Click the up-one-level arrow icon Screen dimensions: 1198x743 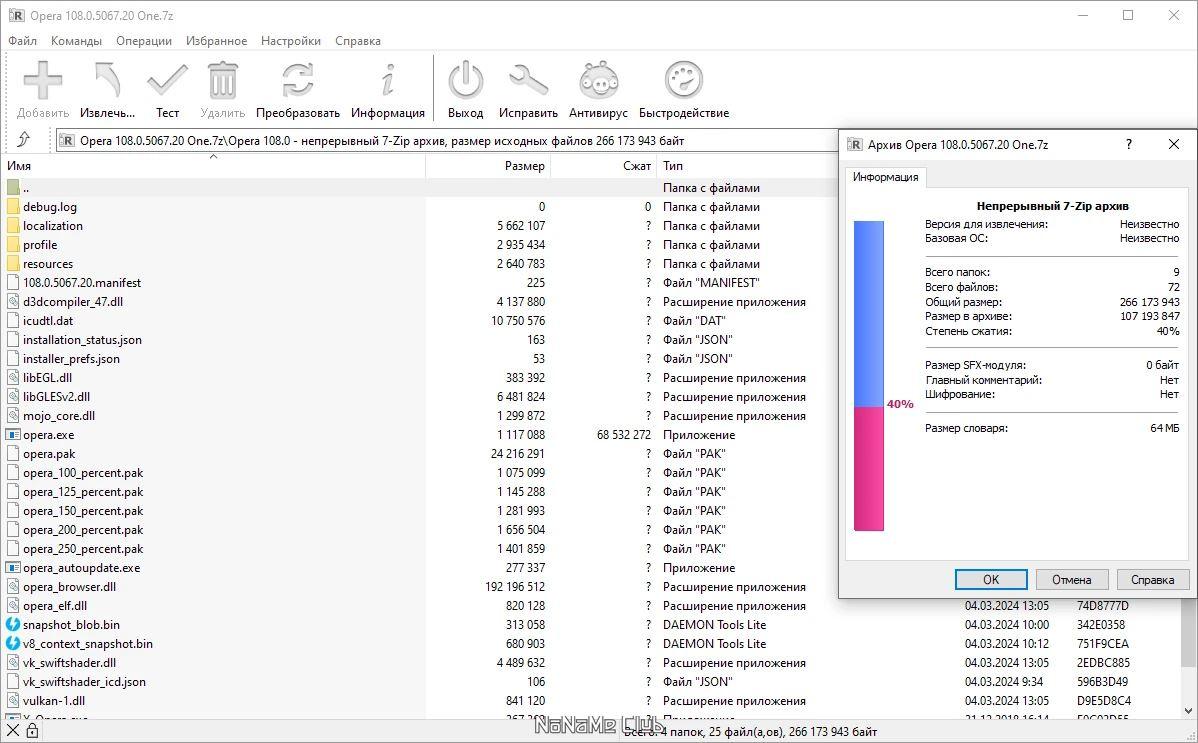[x=21, y=141]
